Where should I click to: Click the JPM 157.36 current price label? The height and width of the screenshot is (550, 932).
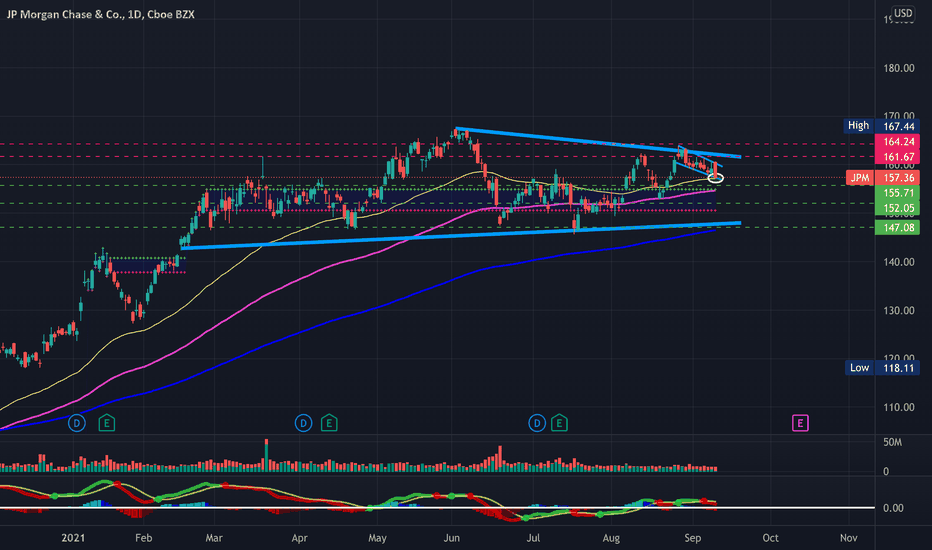(883, 178)
